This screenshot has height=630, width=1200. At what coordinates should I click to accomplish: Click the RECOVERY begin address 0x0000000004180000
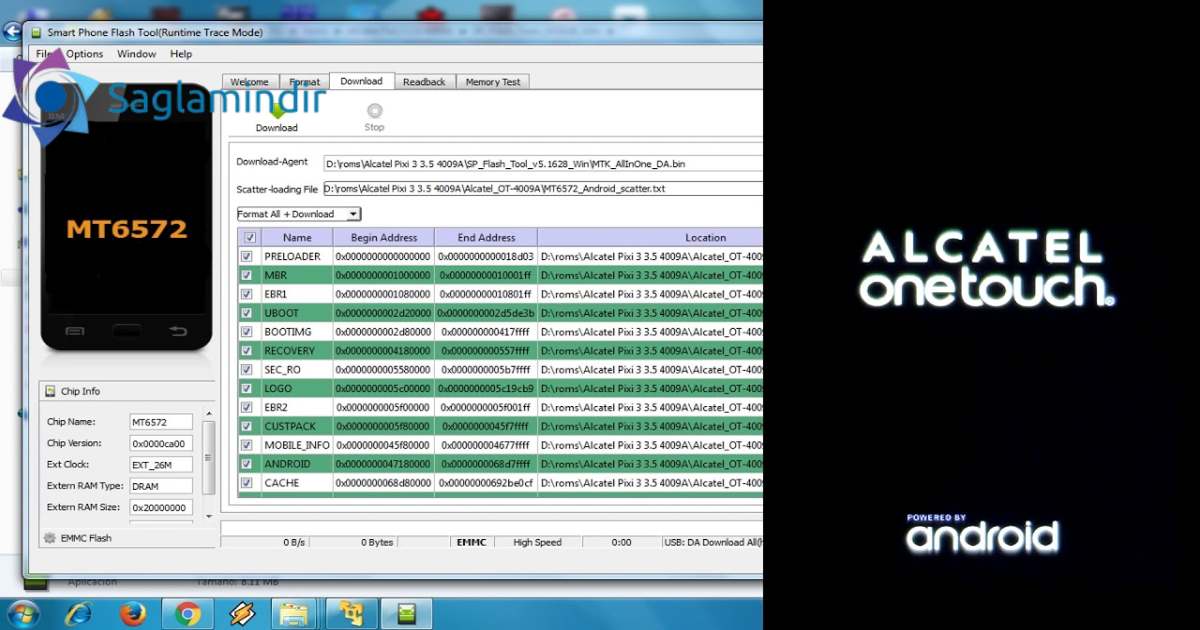(x=384, y=351)
